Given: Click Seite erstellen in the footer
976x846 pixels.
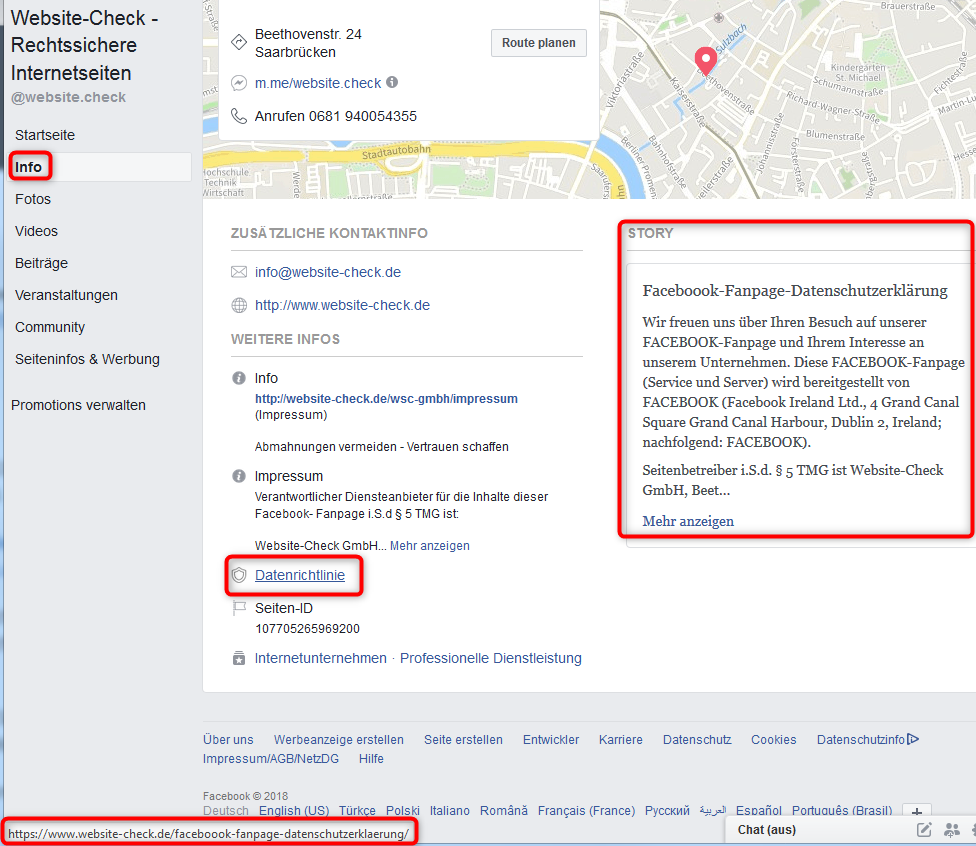Looking at the screenshot, I should tap(463, 740).
